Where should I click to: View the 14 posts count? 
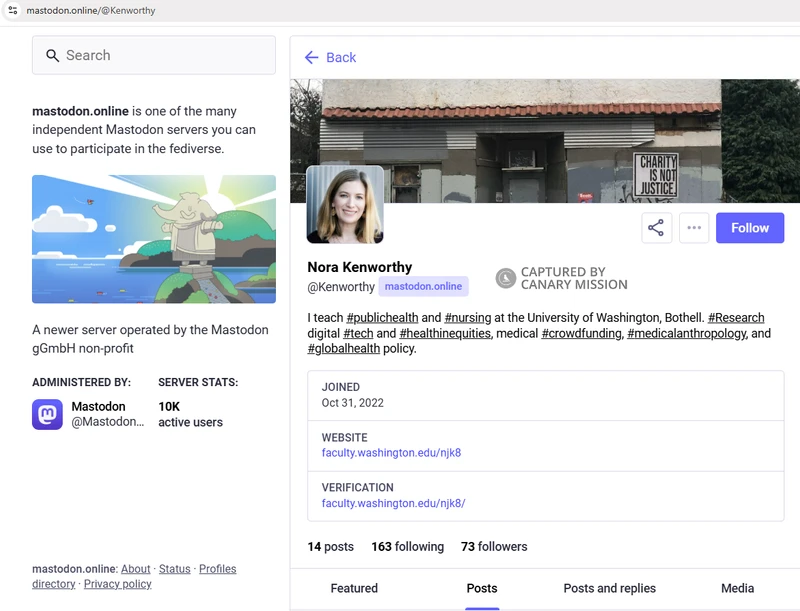(x=331, y=546)
